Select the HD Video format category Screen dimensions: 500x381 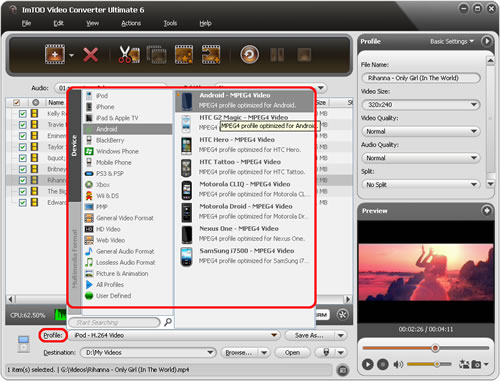click(x=127, y=229)
